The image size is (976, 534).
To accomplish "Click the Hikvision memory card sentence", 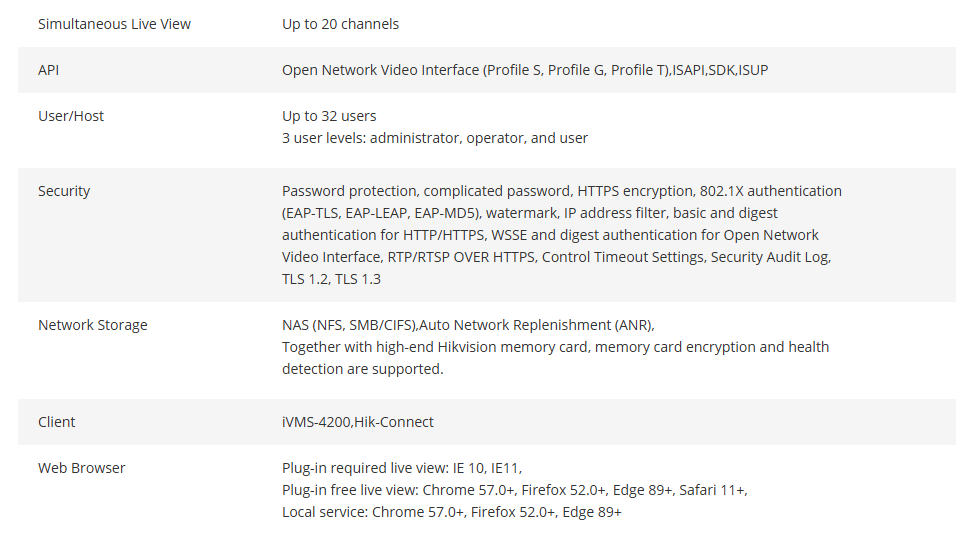I will click(555, 358).
